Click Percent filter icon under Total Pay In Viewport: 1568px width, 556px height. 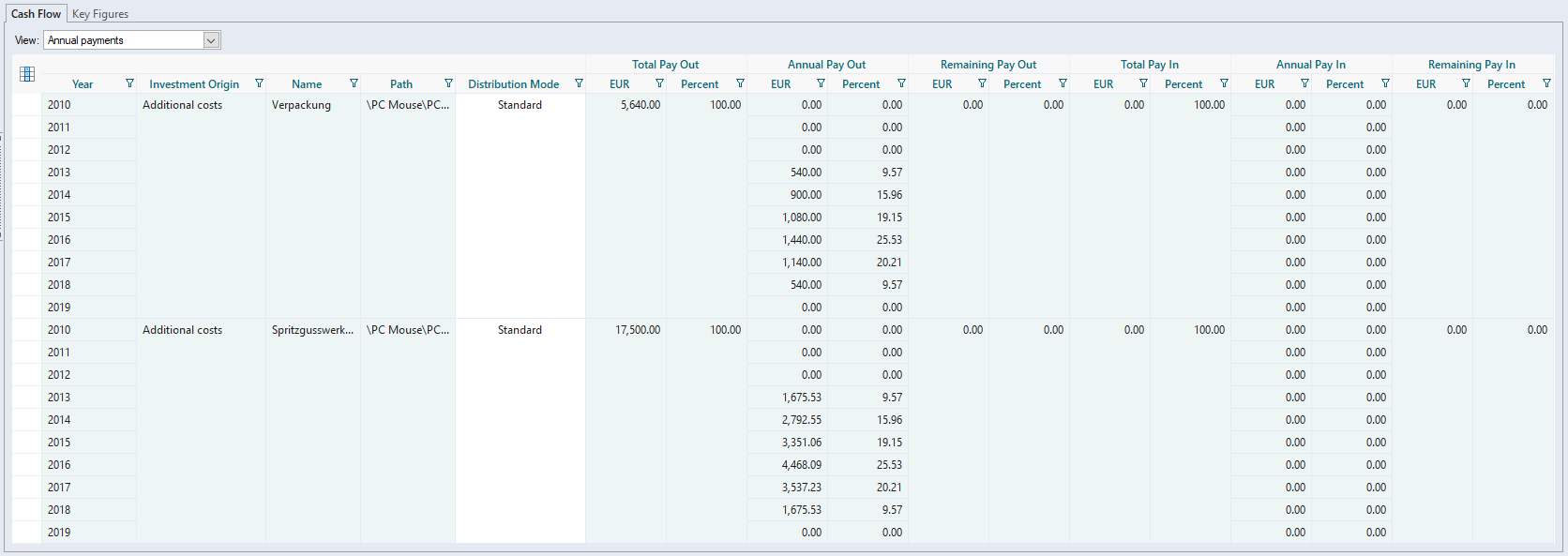tap(1224, 83)
